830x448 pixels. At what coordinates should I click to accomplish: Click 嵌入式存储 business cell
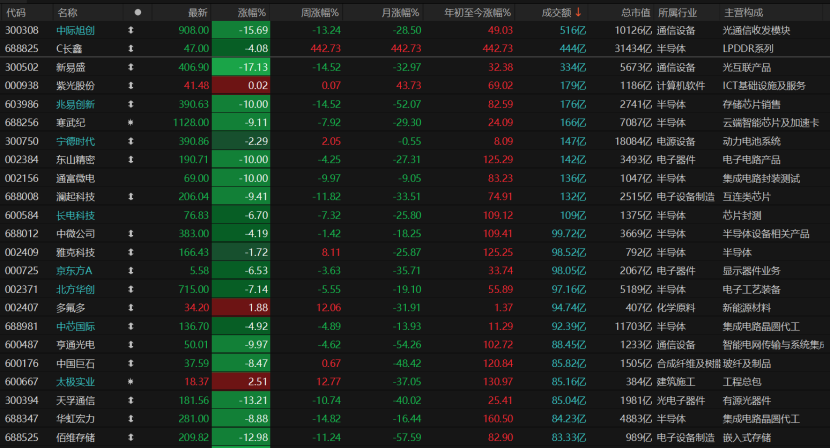click(747, 438)
